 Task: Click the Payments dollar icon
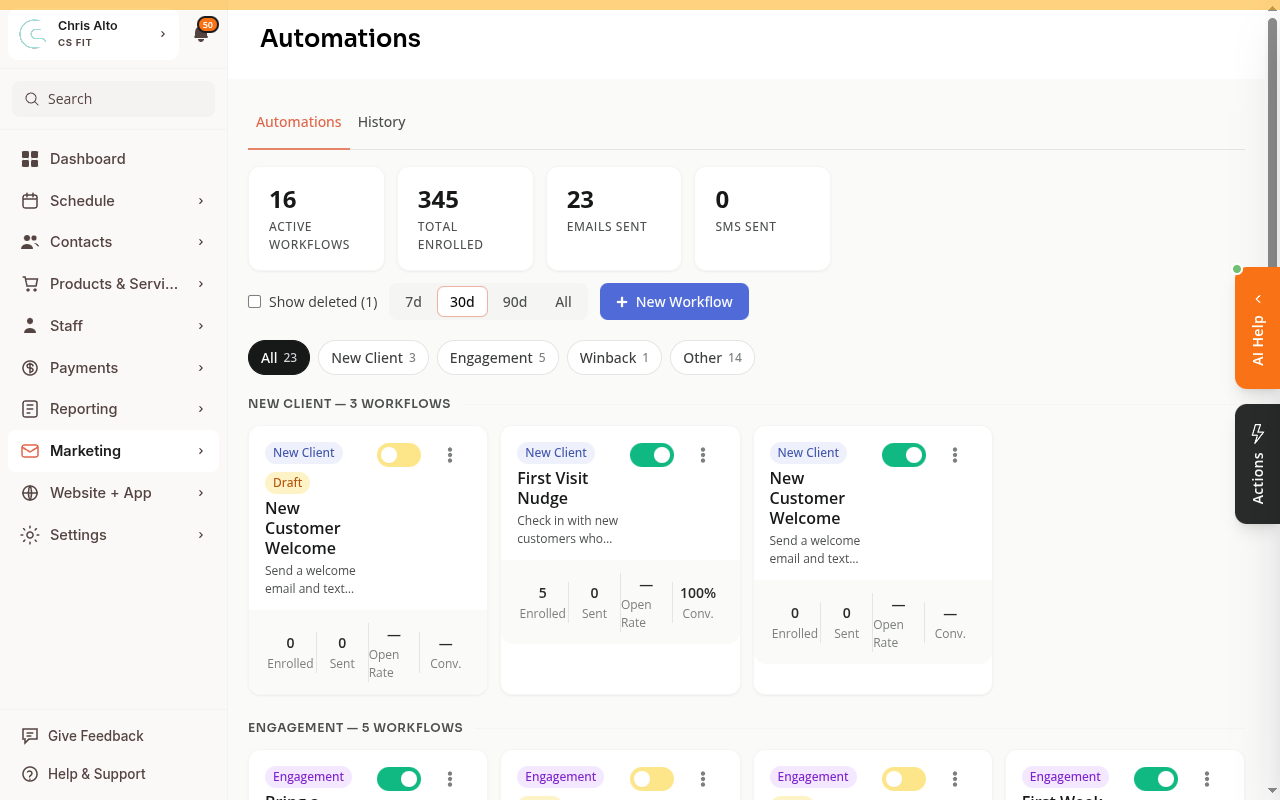click(30, 368)
